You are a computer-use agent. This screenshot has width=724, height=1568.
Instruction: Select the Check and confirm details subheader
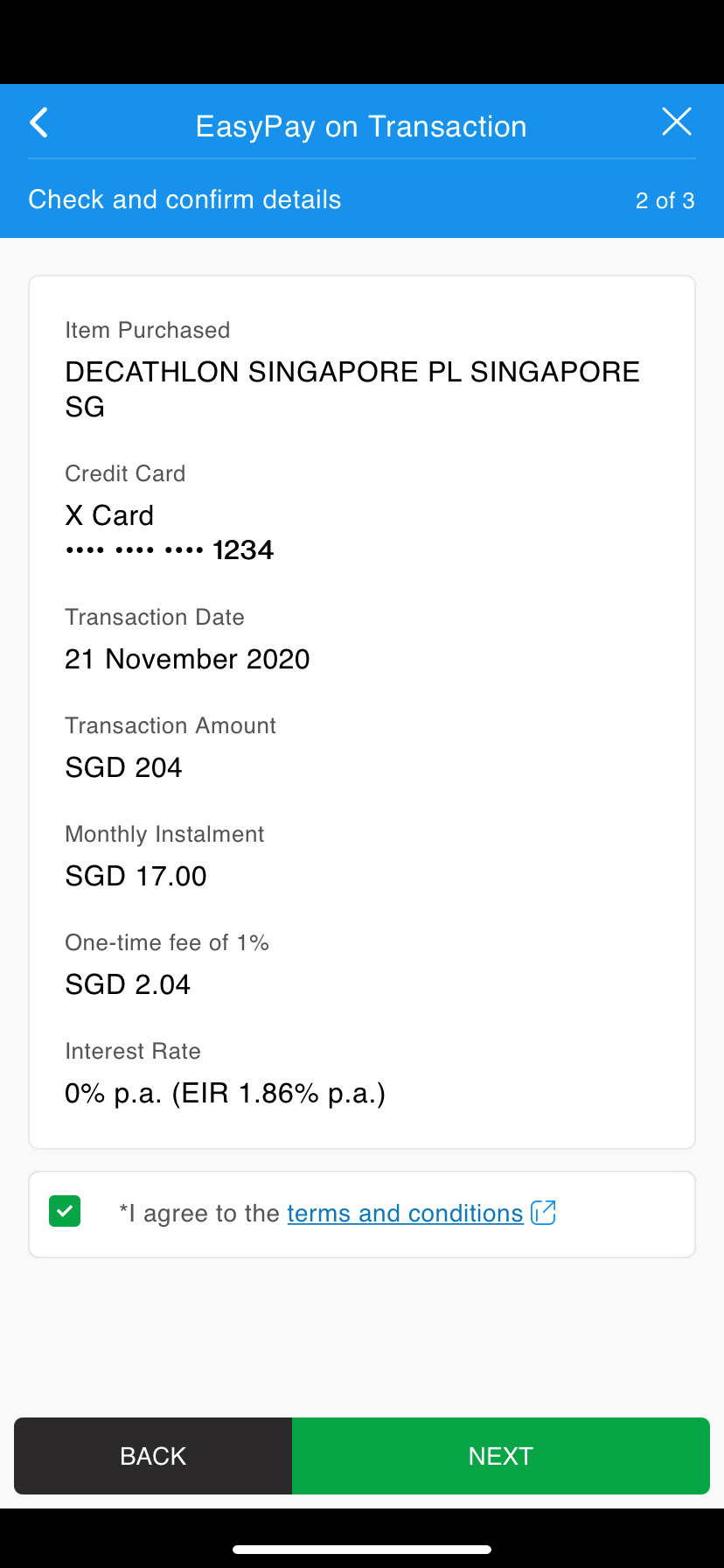[184, 199]
